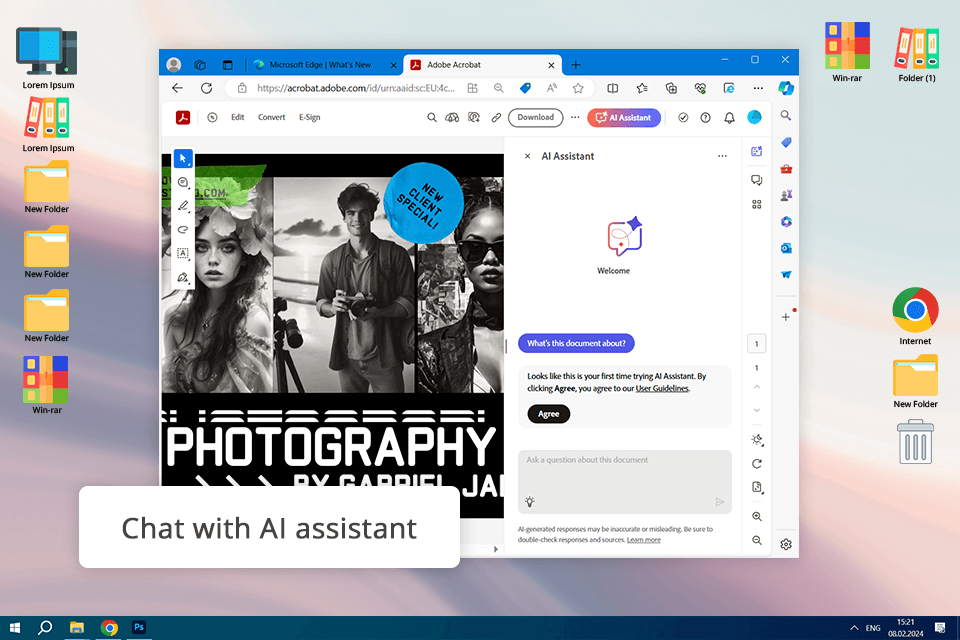Select the highlighter pen tool

coord(183,206)
